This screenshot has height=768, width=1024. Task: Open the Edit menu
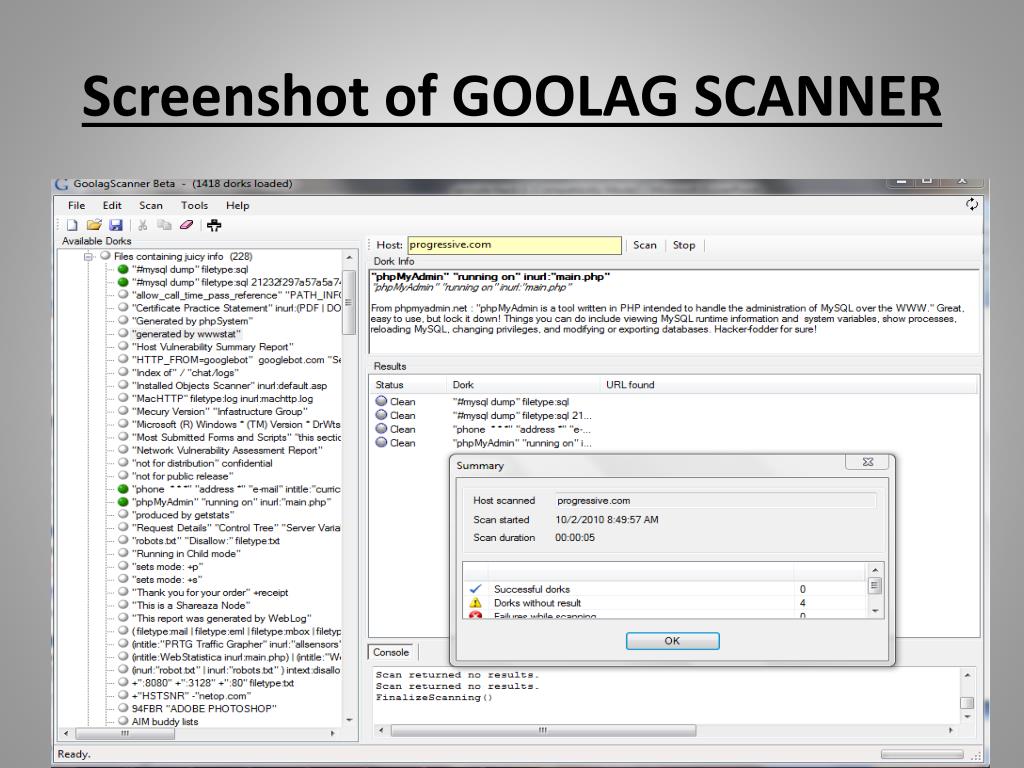[x=112, y=206]
